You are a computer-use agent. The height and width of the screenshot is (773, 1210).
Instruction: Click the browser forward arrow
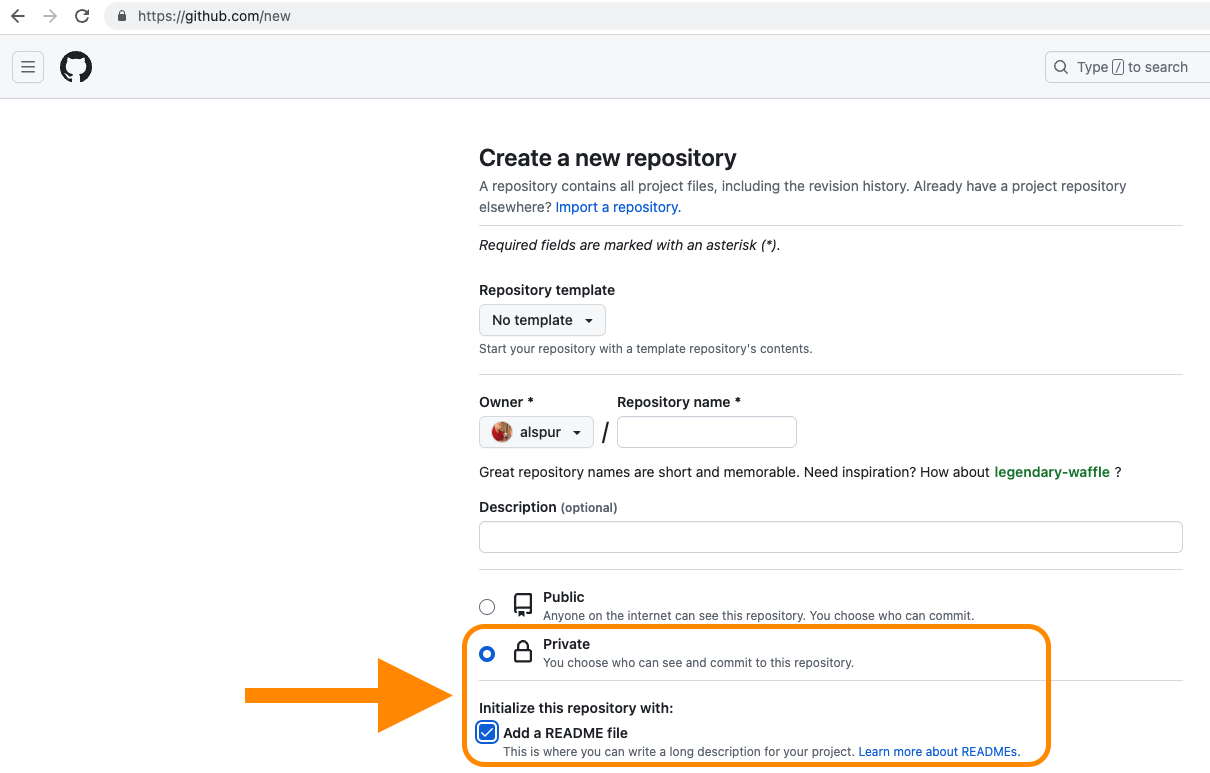click(x=50, y=16)
